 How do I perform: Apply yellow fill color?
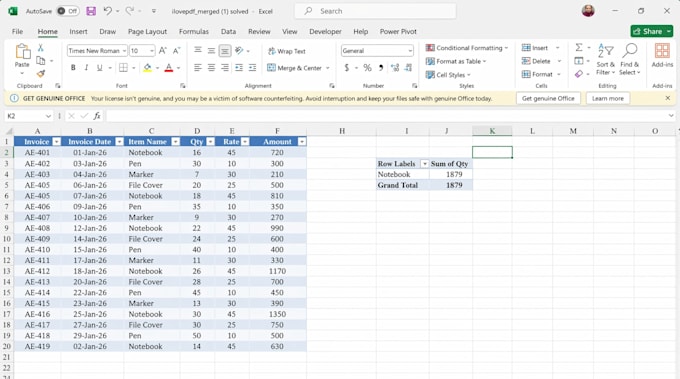point(147,68)
